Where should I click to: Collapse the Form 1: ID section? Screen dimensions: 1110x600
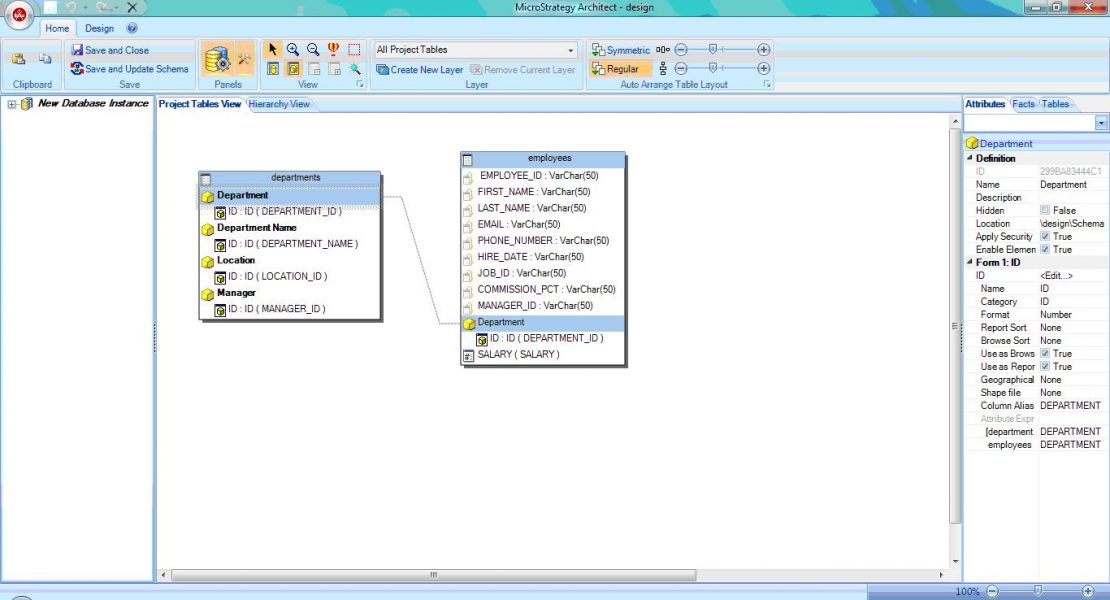pyautogui.click(x=970, y=262)
